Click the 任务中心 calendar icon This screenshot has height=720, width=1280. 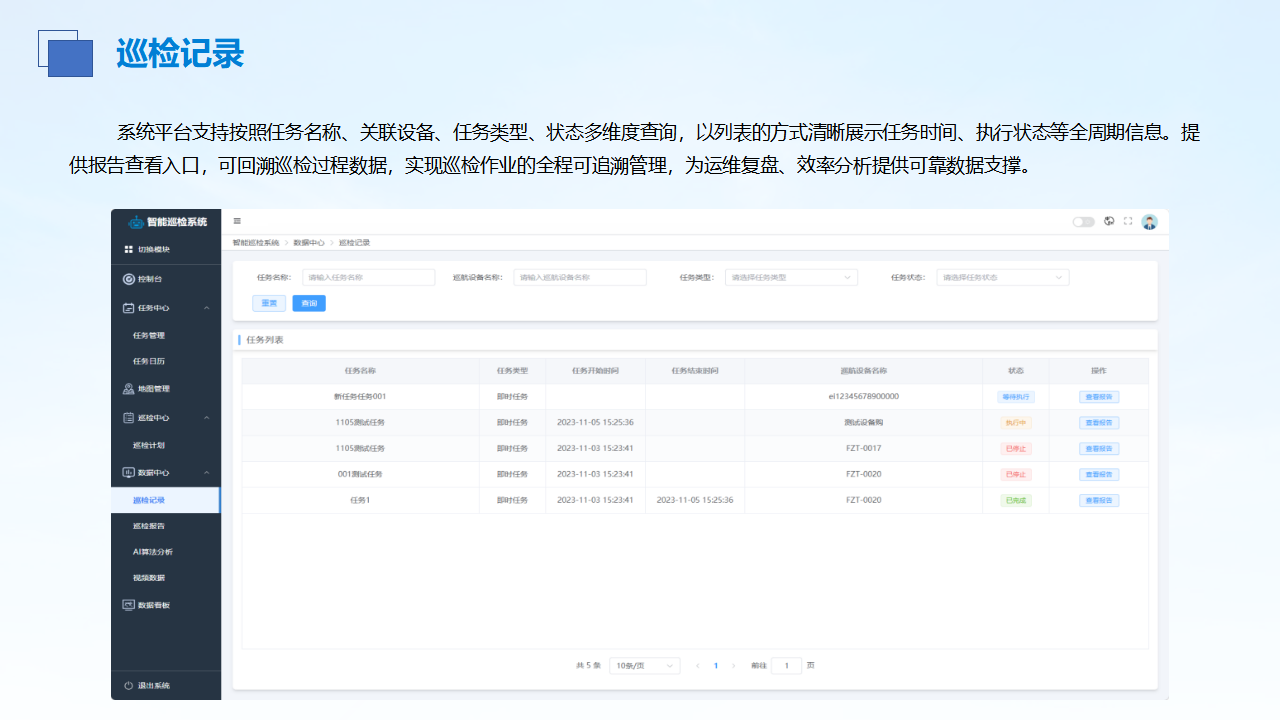128,308
